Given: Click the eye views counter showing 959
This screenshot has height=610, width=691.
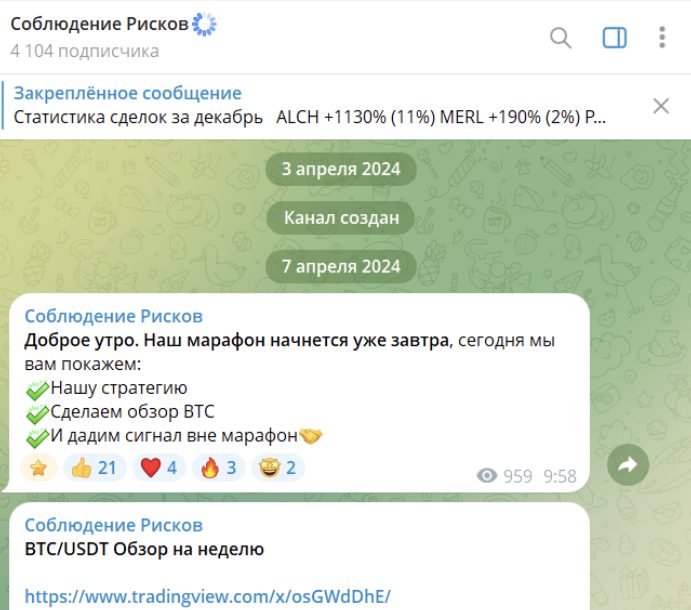Looking at the screenshot, I should 504,476.
